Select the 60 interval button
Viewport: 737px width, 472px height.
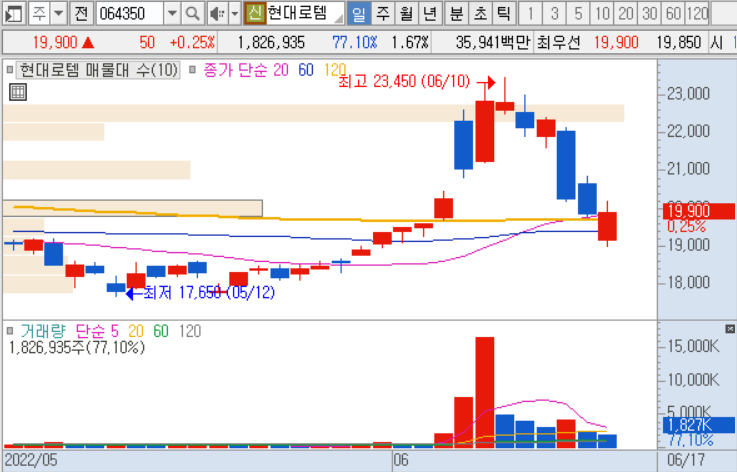coord(673,13)
